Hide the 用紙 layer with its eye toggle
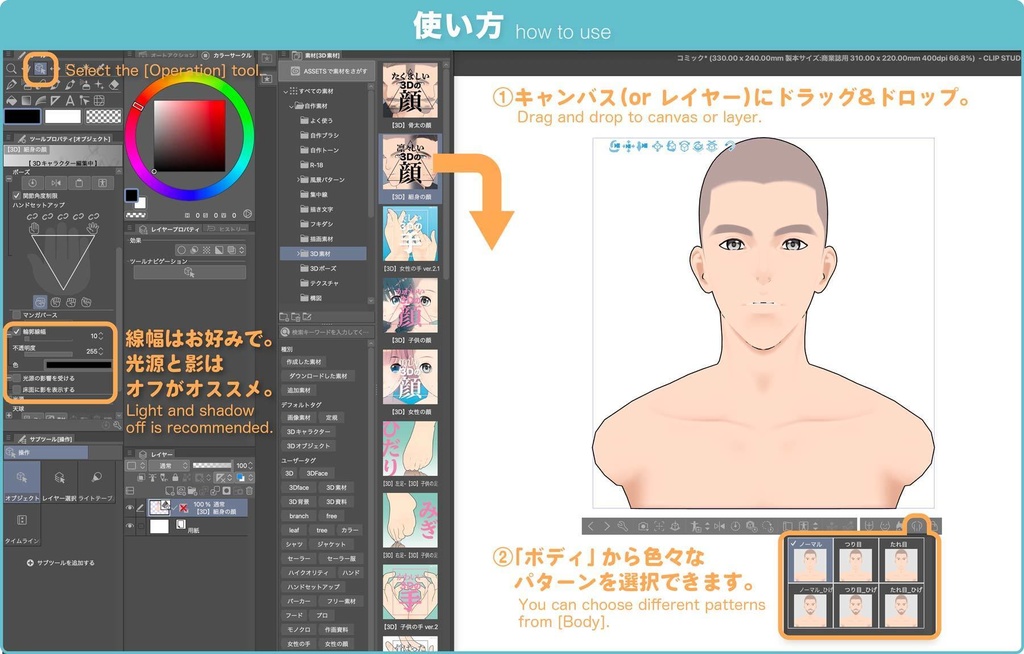The height and width of the screenshot is (654, 1024). (x=130, y=526)
